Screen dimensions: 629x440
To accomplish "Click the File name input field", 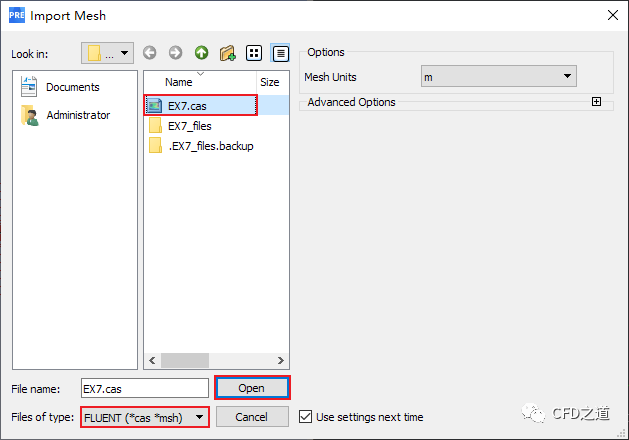I will [x=145, y=388].
